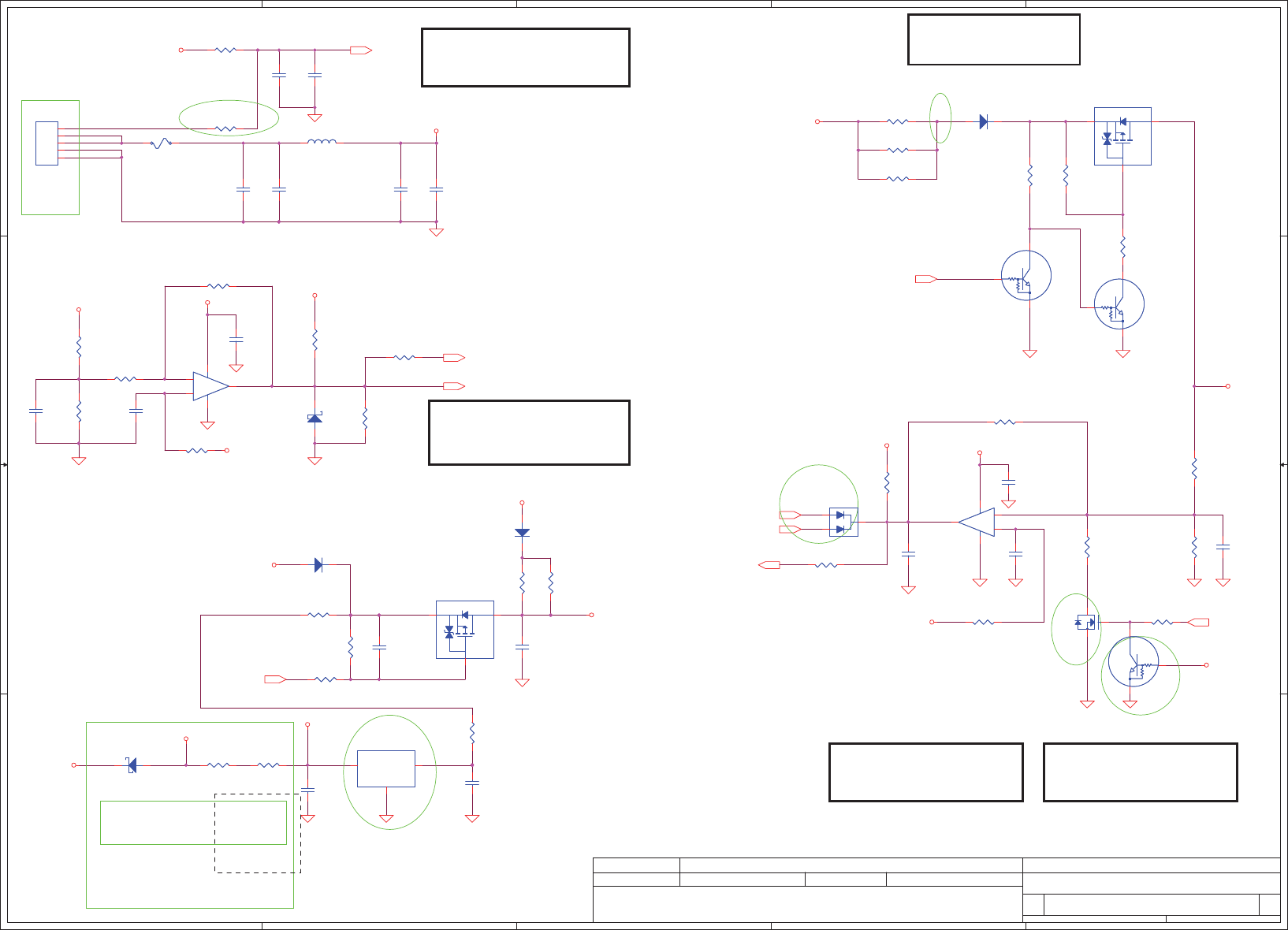Select the small green ellipse near the top-right series diode
Screen dimensions: 1288x930
pos(940,118)
